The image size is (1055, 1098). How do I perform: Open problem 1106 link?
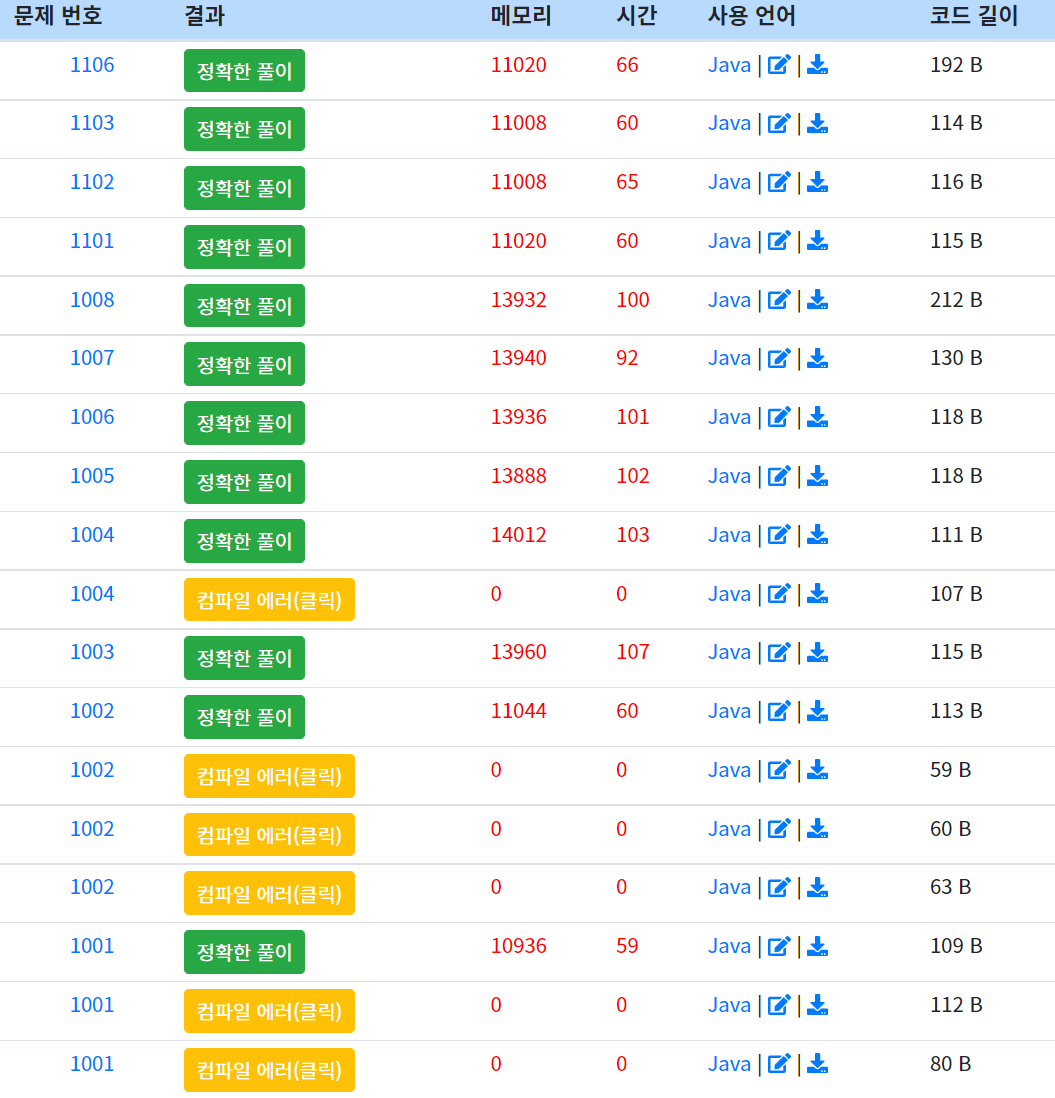(x=92, y=65)
